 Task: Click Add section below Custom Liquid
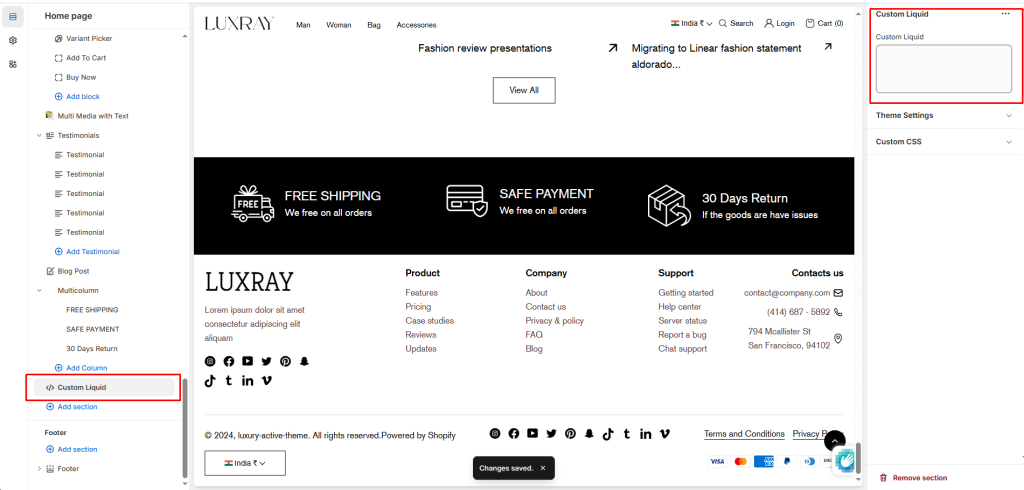point(72,406)
